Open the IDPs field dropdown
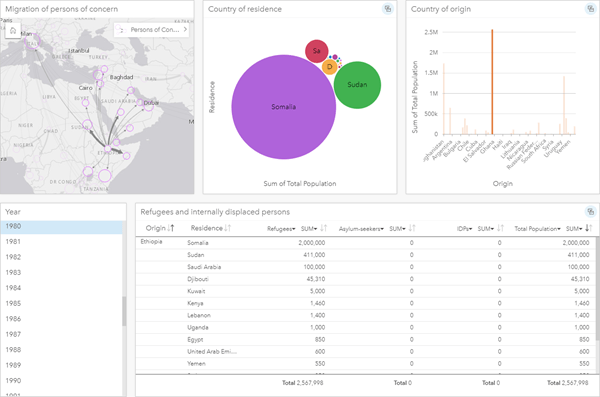600x397 pixels. pyautogui.click(x=464, y=229)
